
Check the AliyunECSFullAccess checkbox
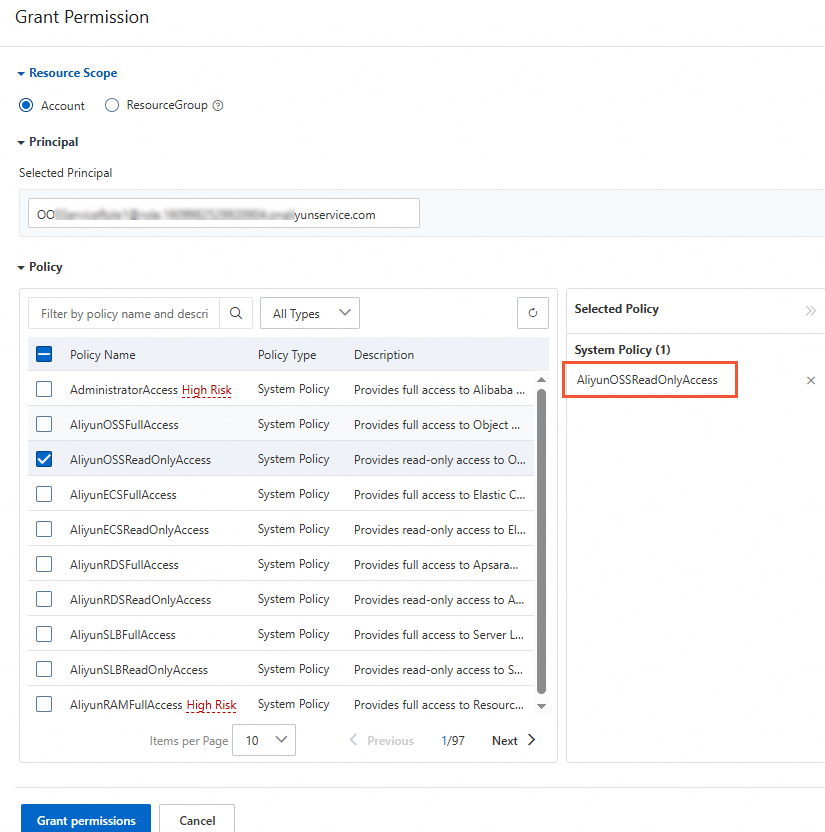(x=44, y=494)
